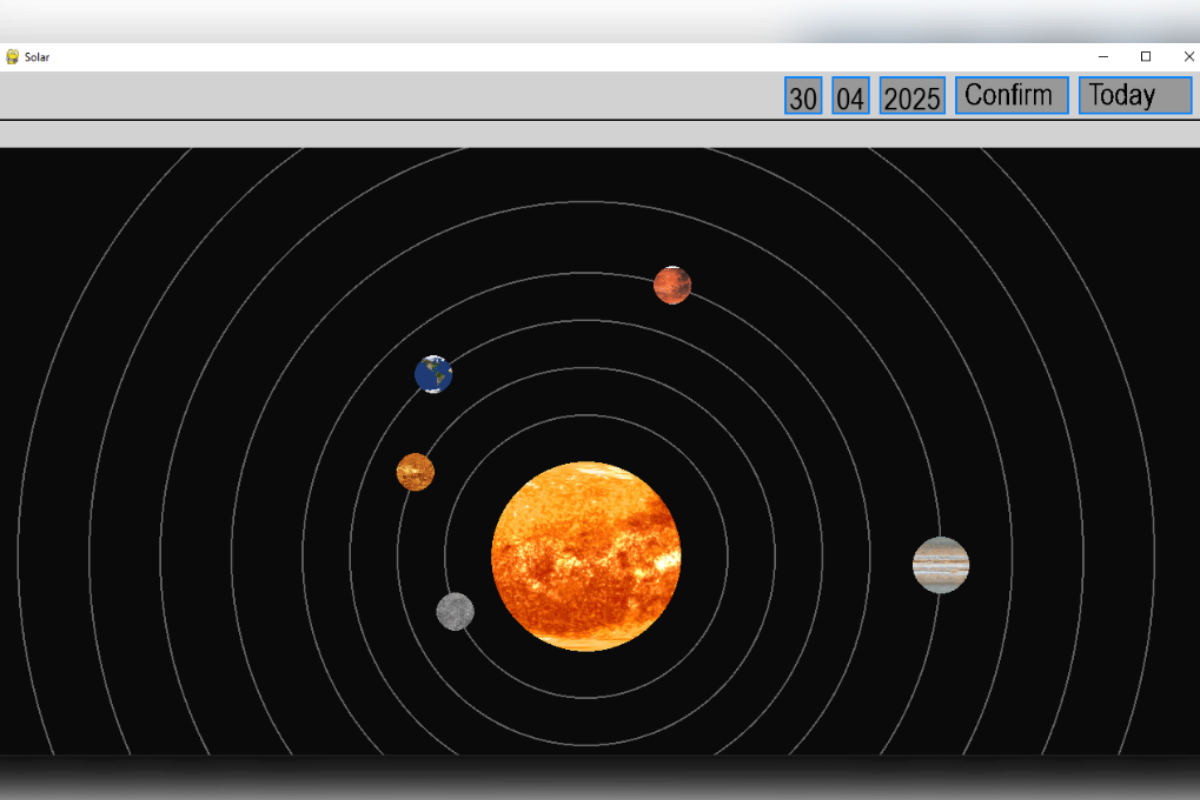Click the red Mars planet
The width and height of the screenshot is (1200, 800).
672,285
